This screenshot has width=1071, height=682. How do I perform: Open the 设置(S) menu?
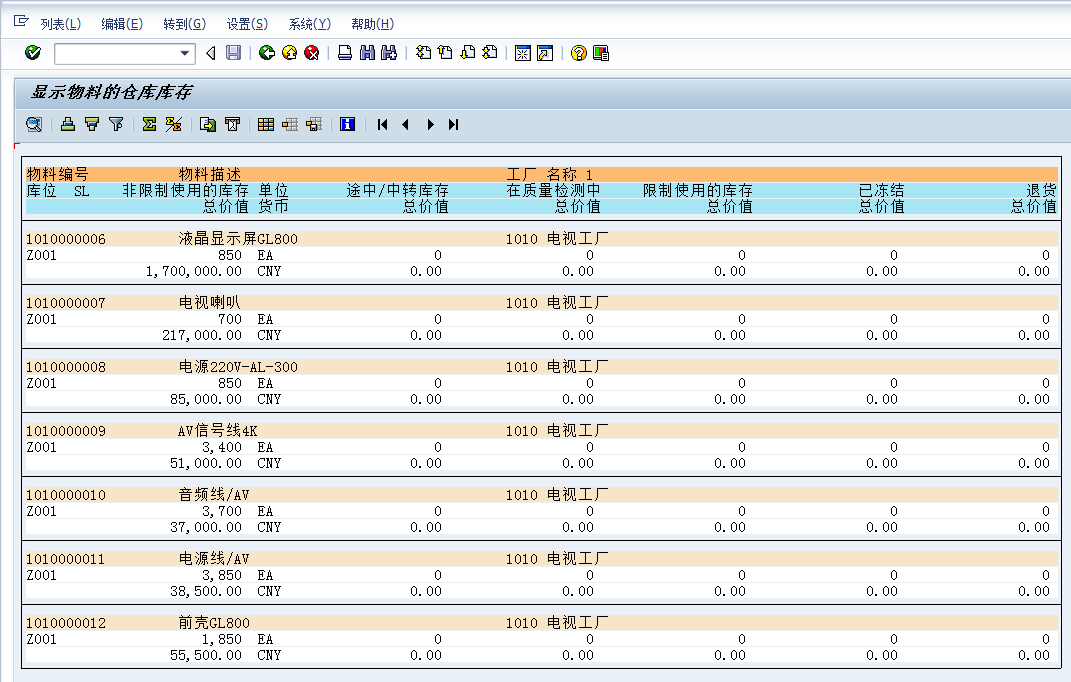click(245, 23)
